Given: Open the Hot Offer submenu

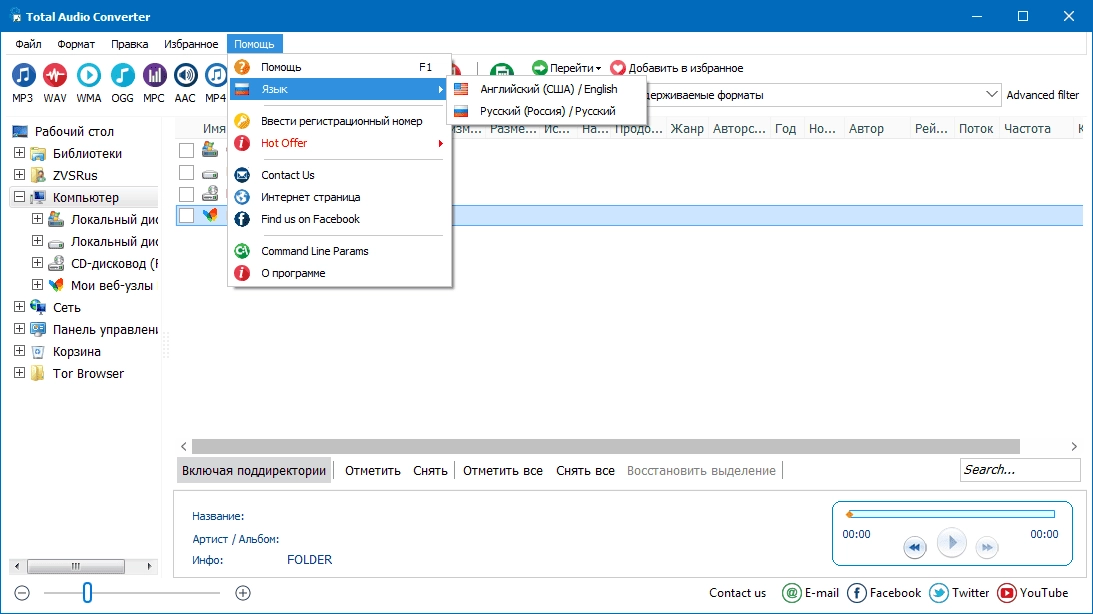Looking at the screenshot, I should pyautogui.click(x=340, y=143).
